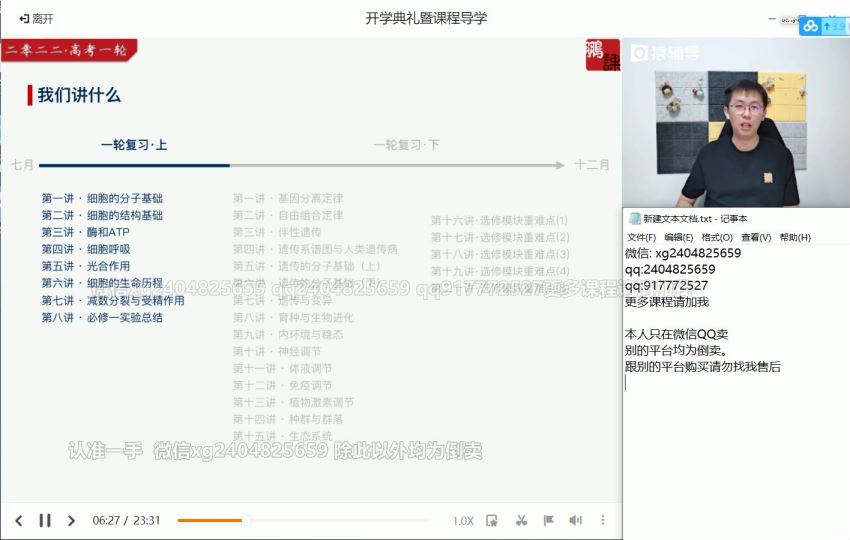850x540 pixels.
Task: Click the upload speed arrow in the widget
Action: (827, 26)
